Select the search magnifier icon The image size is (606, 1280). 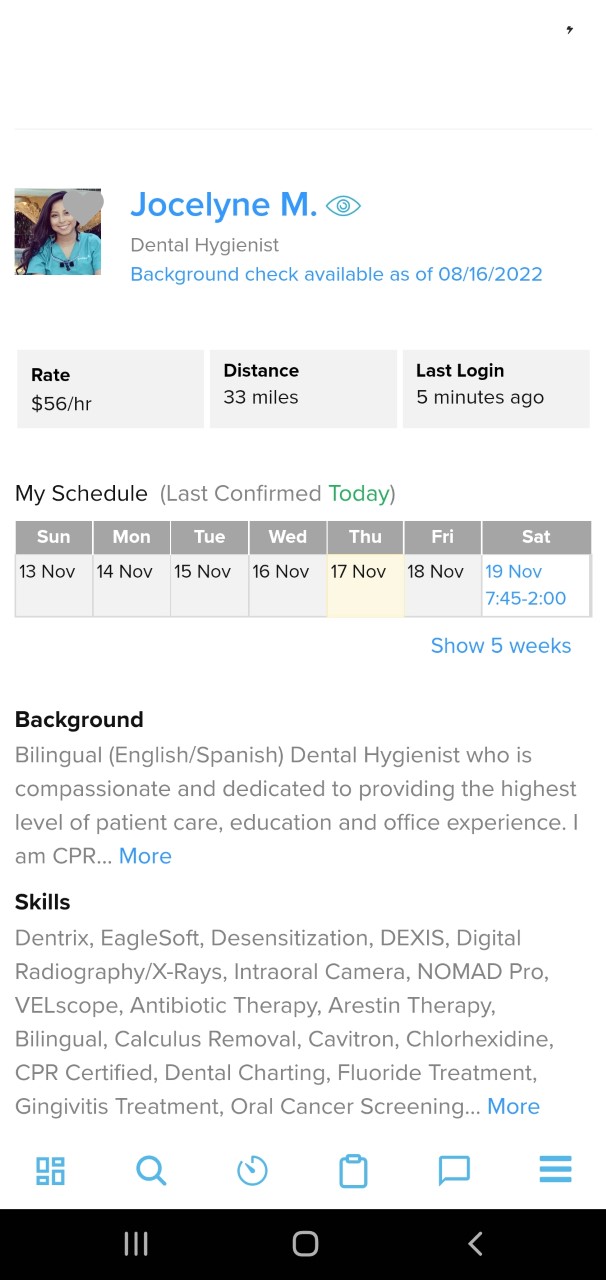(150, 1170)
